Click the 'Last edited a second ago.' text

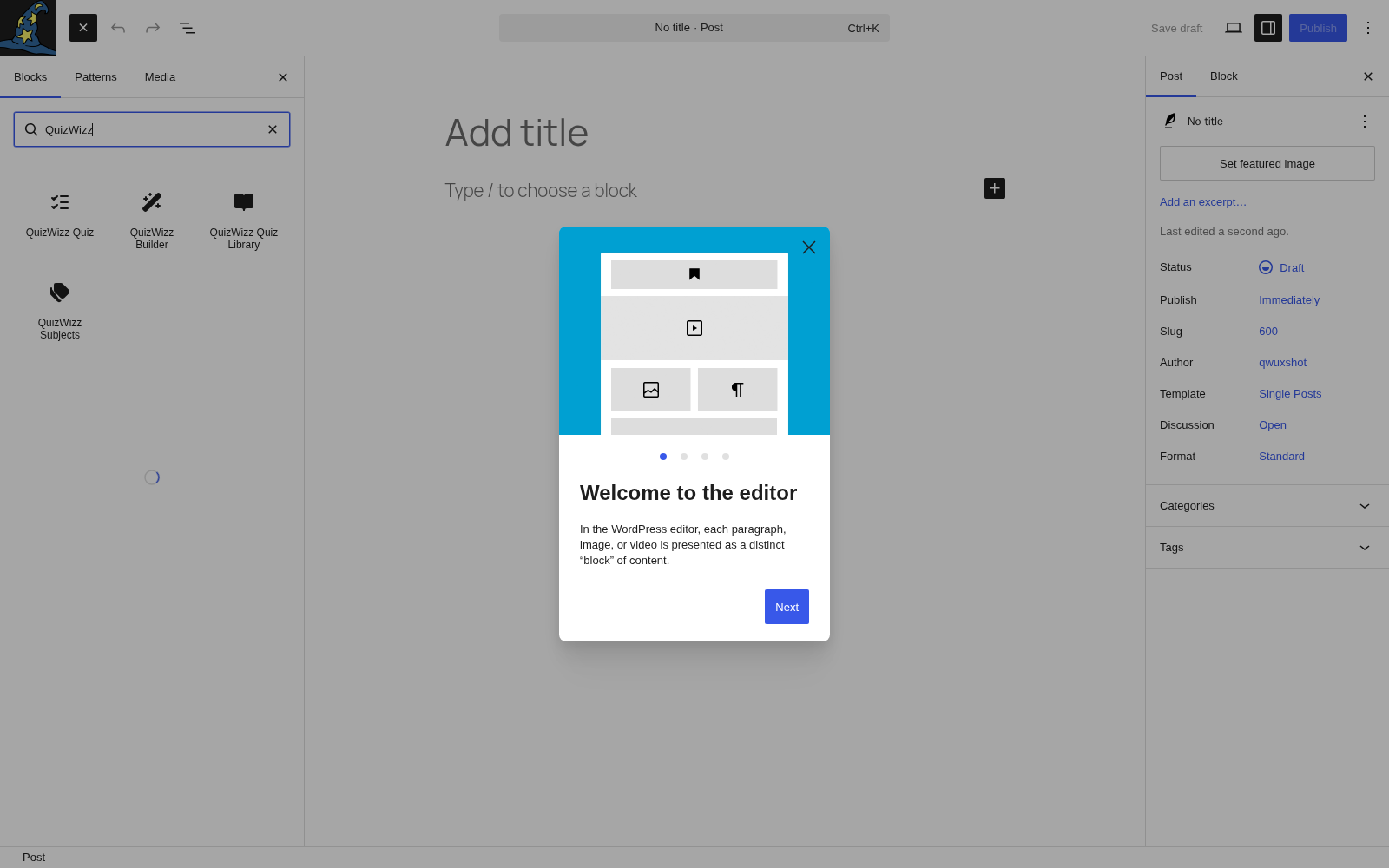coord(1224,232)
